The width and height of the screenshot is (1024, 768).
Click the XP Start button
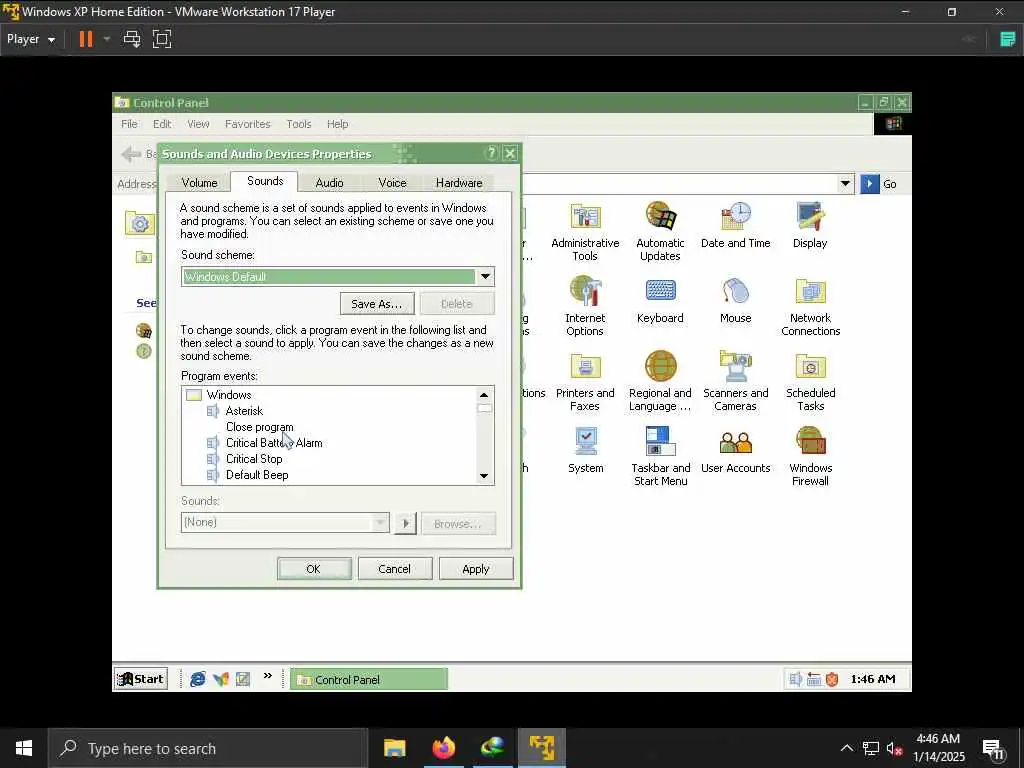click(140, 679)
